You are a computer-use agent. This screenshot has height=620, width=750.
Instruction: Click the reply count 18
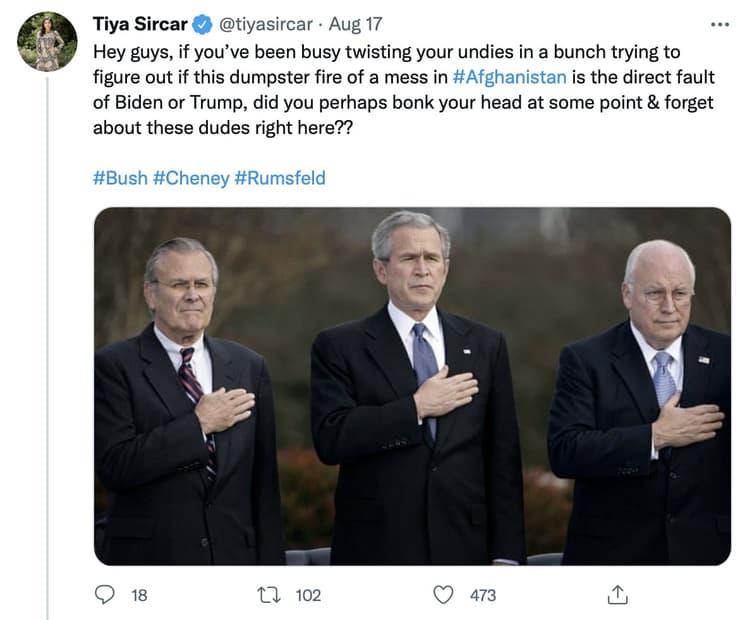tap(139, 595)
